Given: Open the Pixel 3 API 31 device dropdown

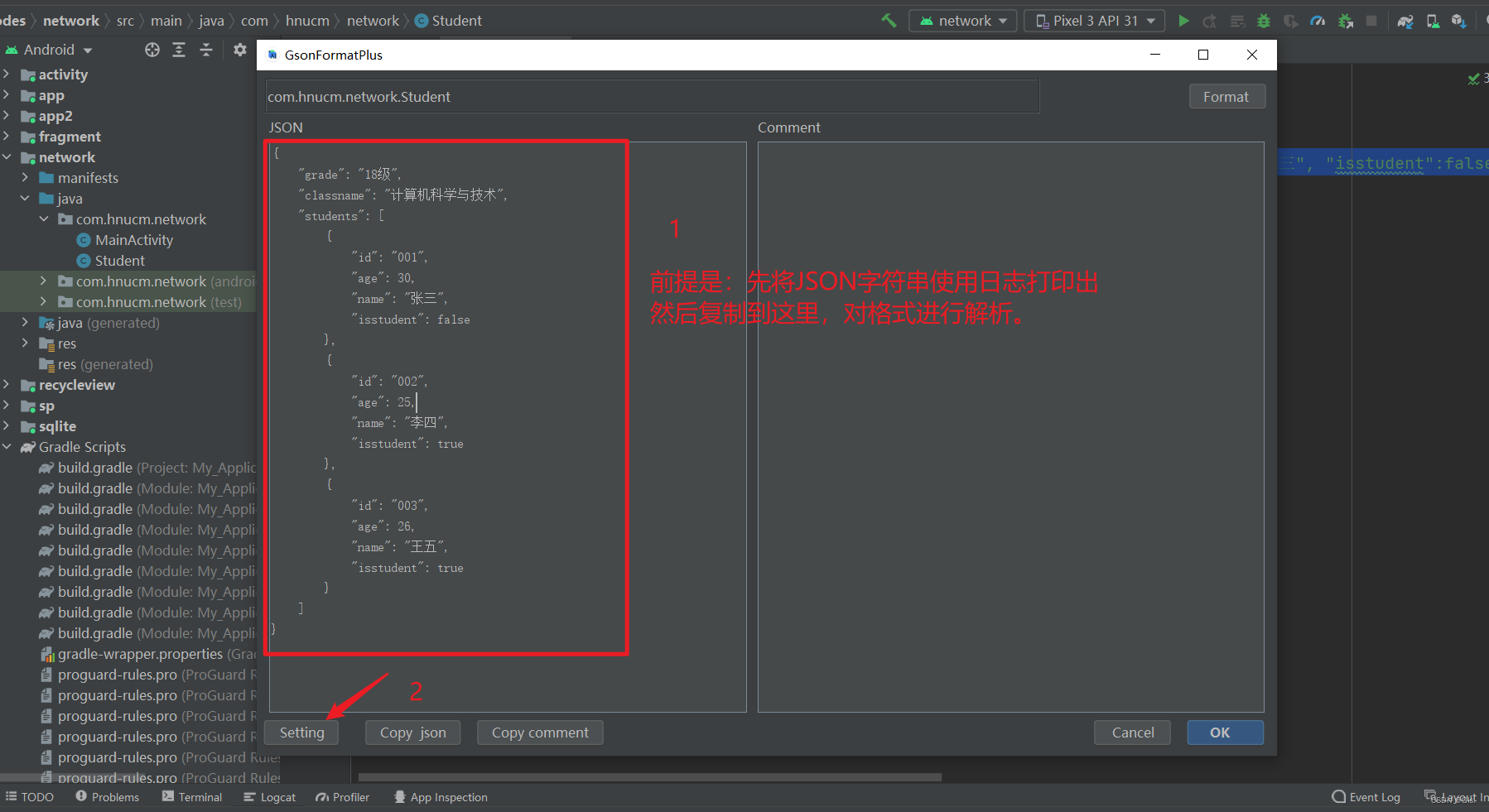Looking at the screenshot, I should (x=1094, y=21).
